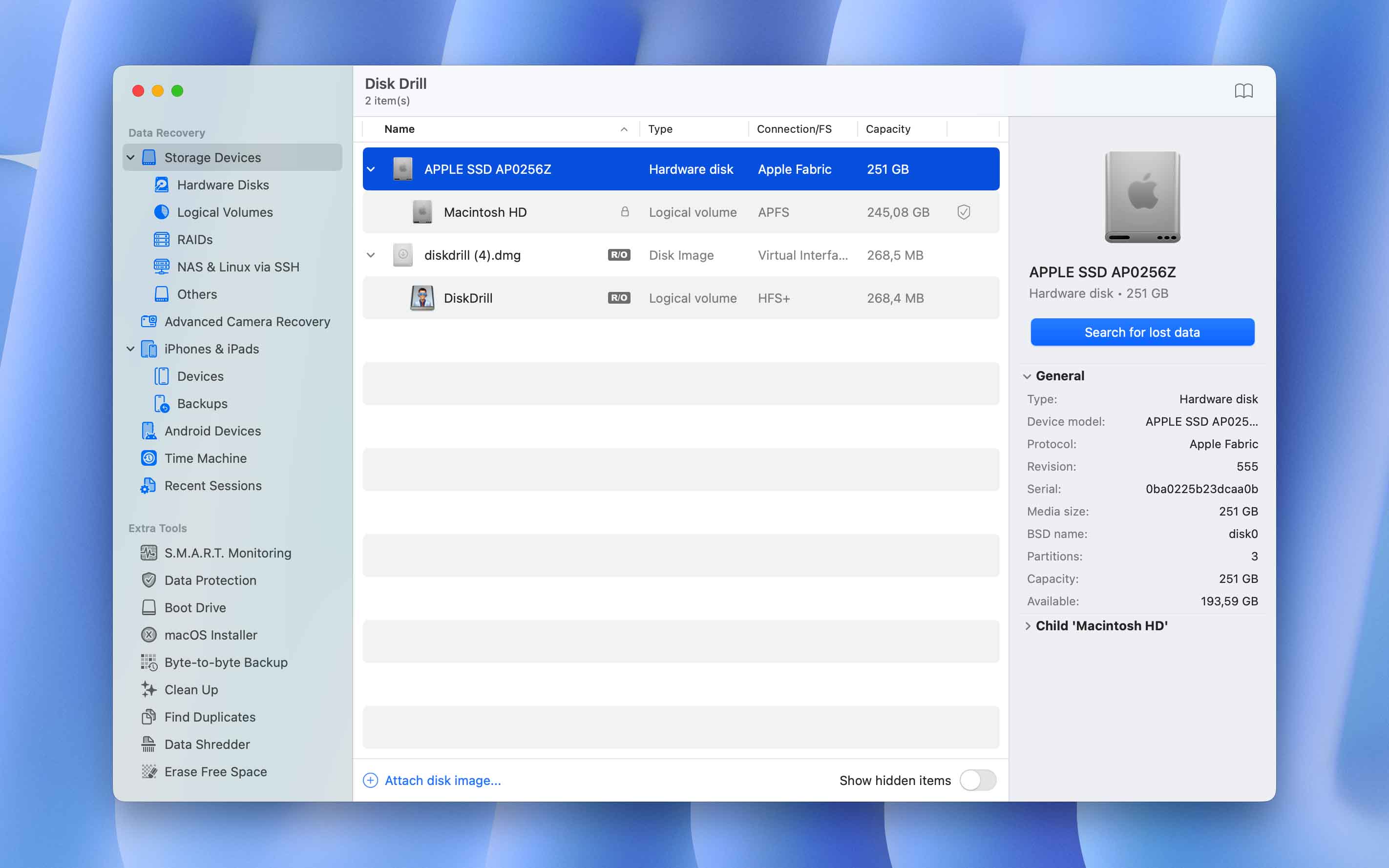Toggle the shield icon on Macintosh HD row
This screenshot has width=1389, height=868.
coord(964,212)
